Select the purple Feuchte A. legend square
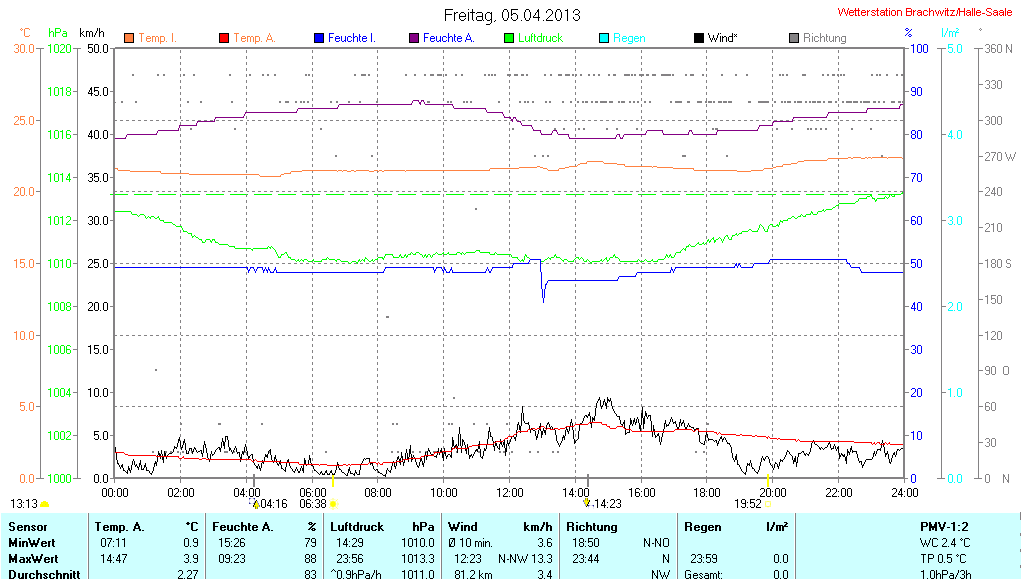The width and height of the screenshot is (1021, 579). (414, 38)
